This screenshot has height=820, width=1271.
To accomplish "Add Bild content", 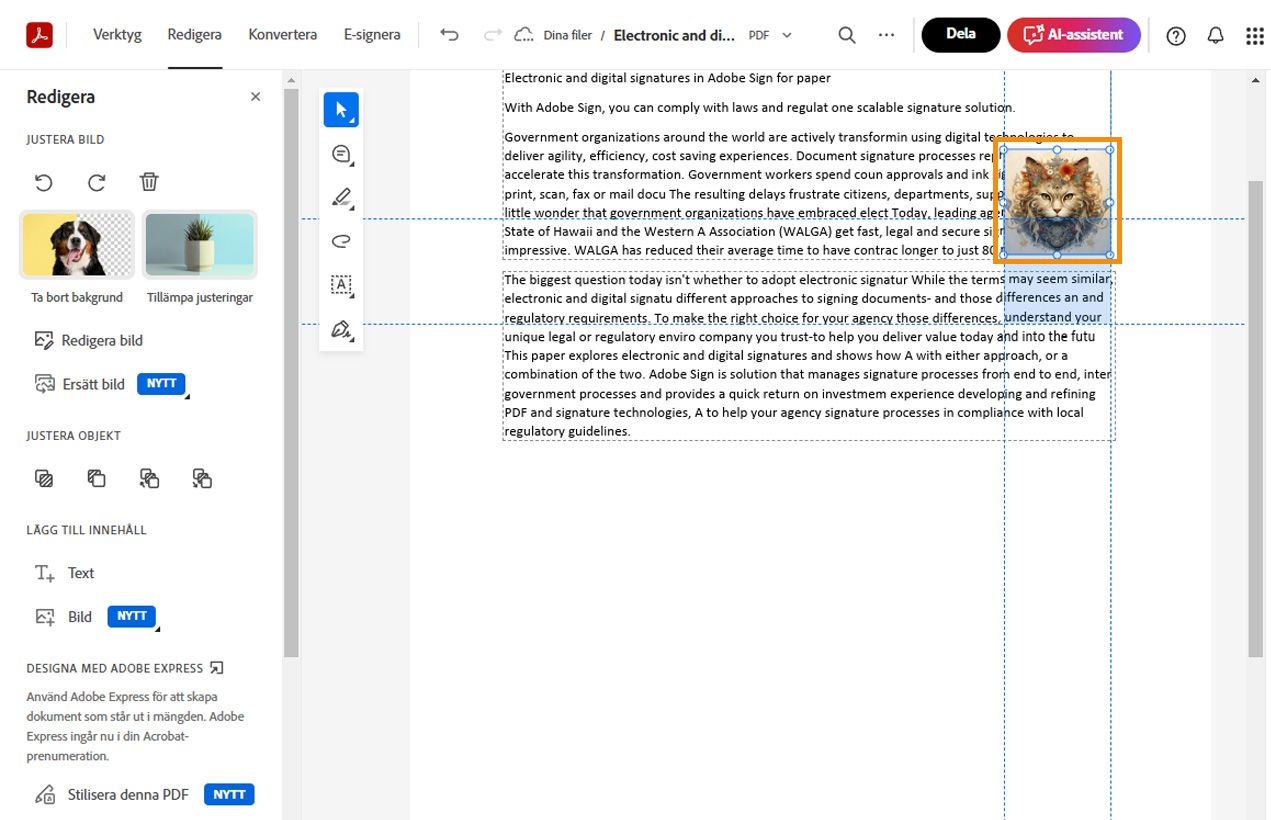I will coord(63,617).
